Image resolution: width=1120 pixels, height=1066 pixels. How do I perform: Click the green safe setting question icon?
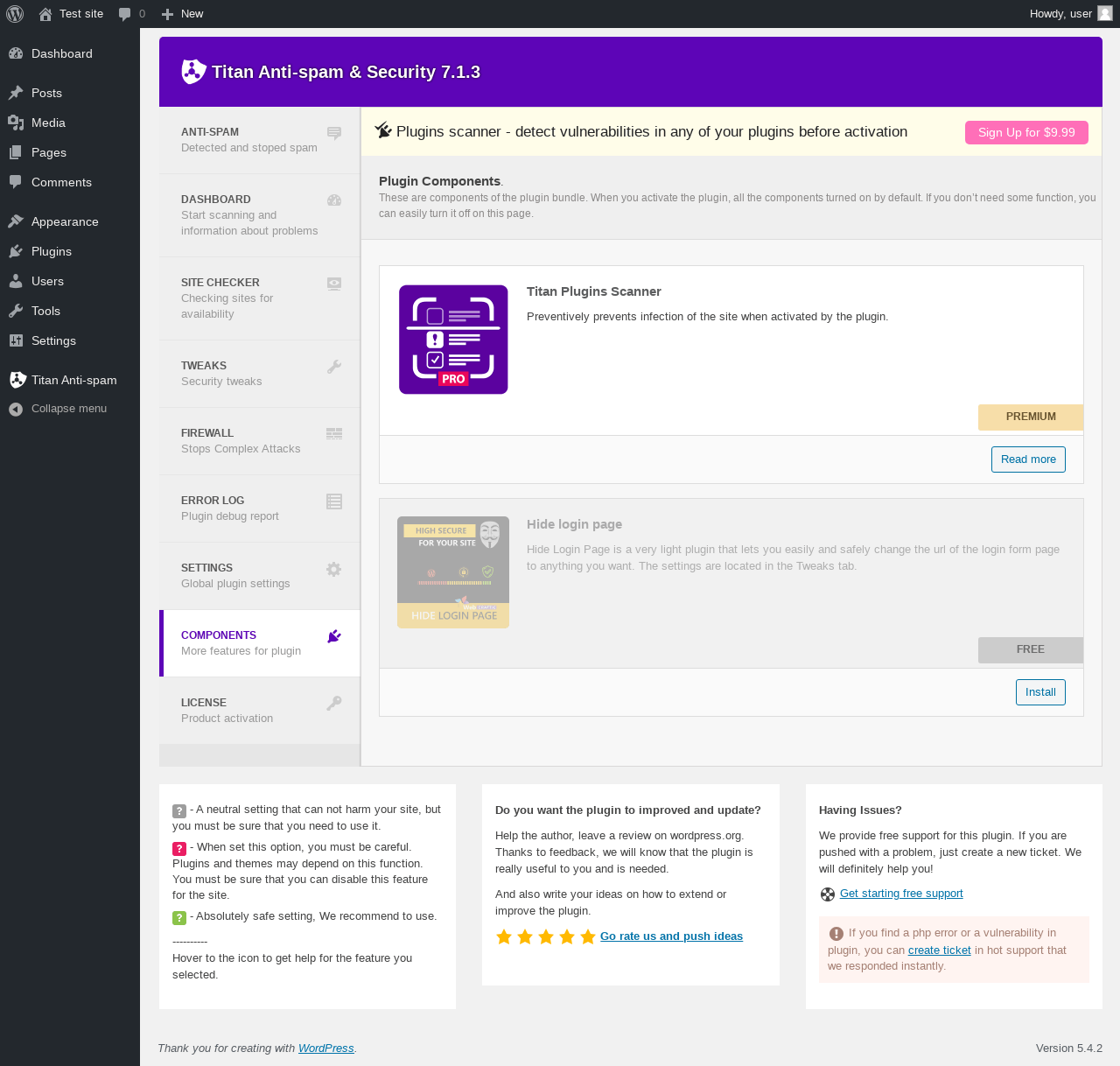point(179,917)
